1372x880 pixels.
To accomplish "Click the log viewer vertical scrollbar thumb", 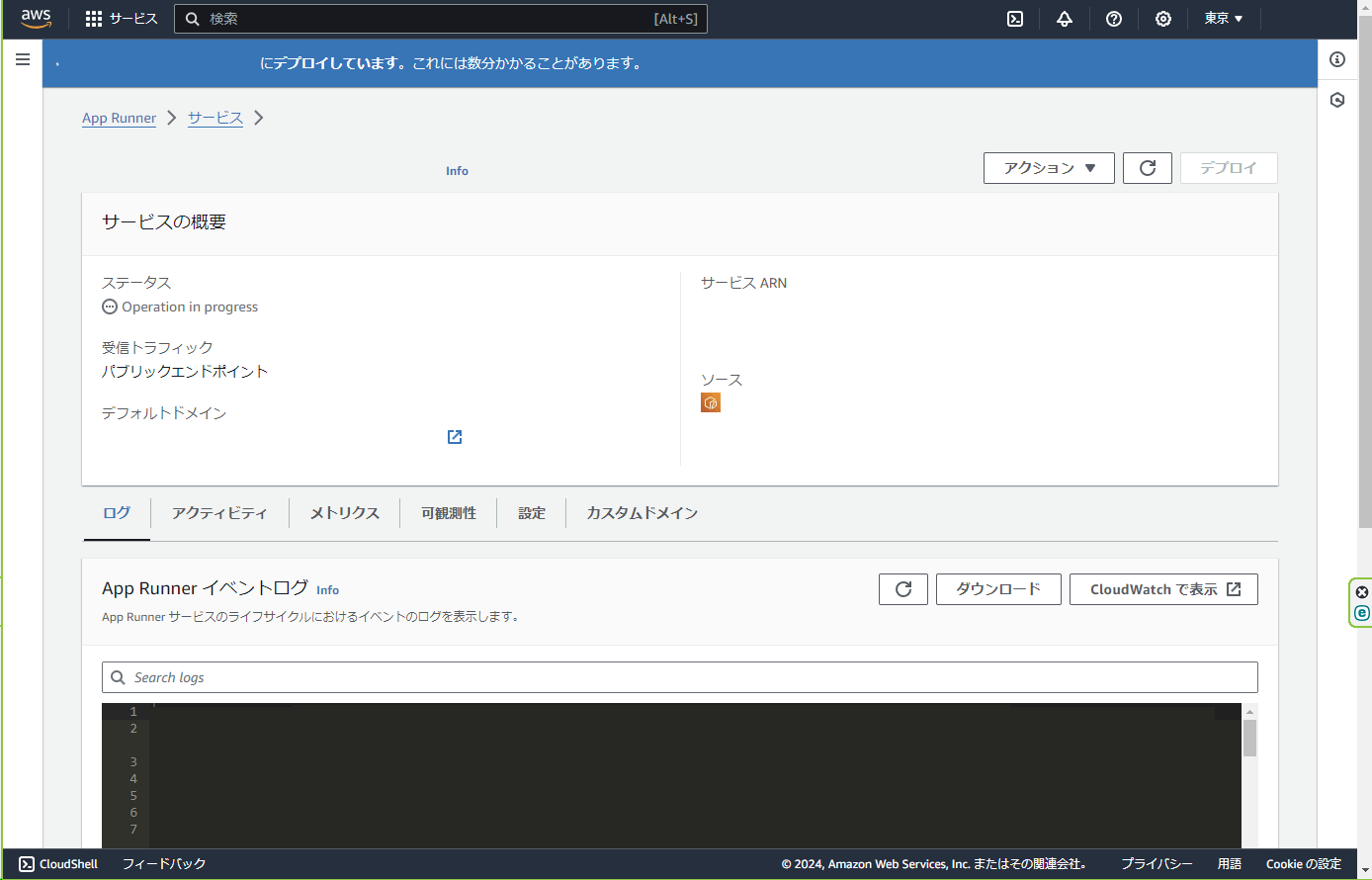I will 1249,739.
